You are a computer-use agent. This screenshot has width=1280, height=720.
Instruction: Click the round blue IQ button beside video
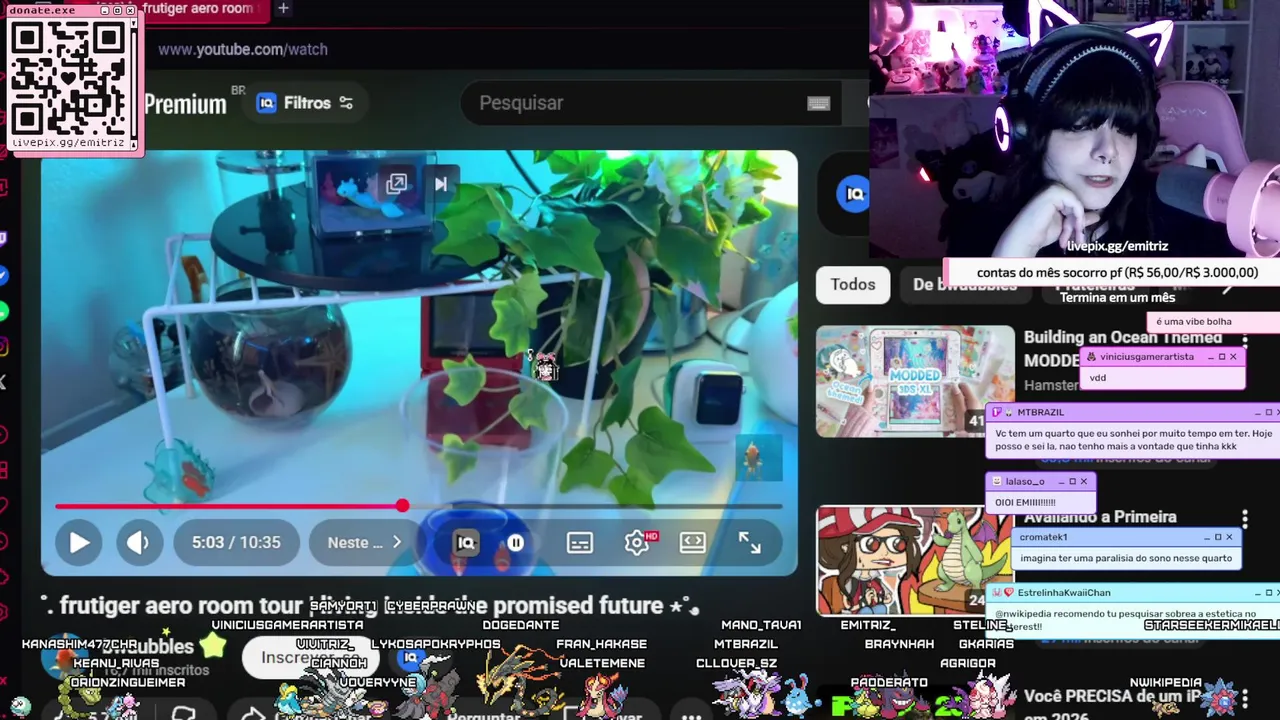click(855, 194)
